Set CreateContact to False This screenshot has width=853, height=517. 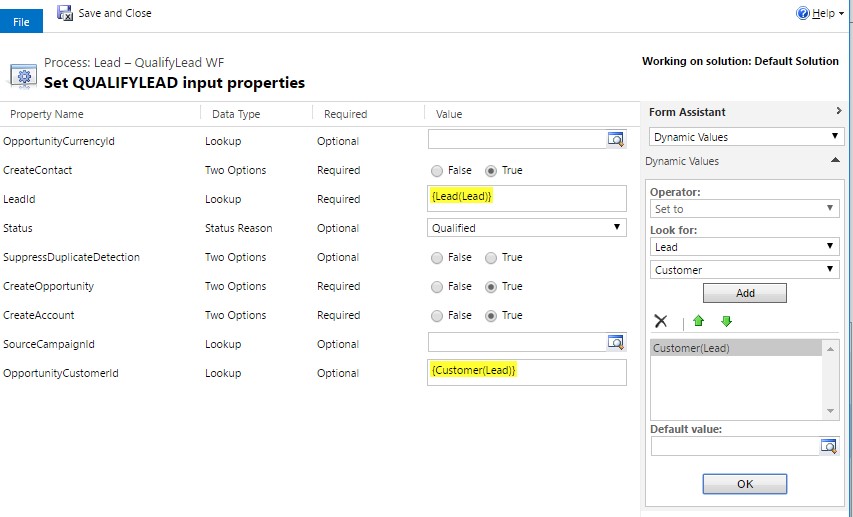438,170
